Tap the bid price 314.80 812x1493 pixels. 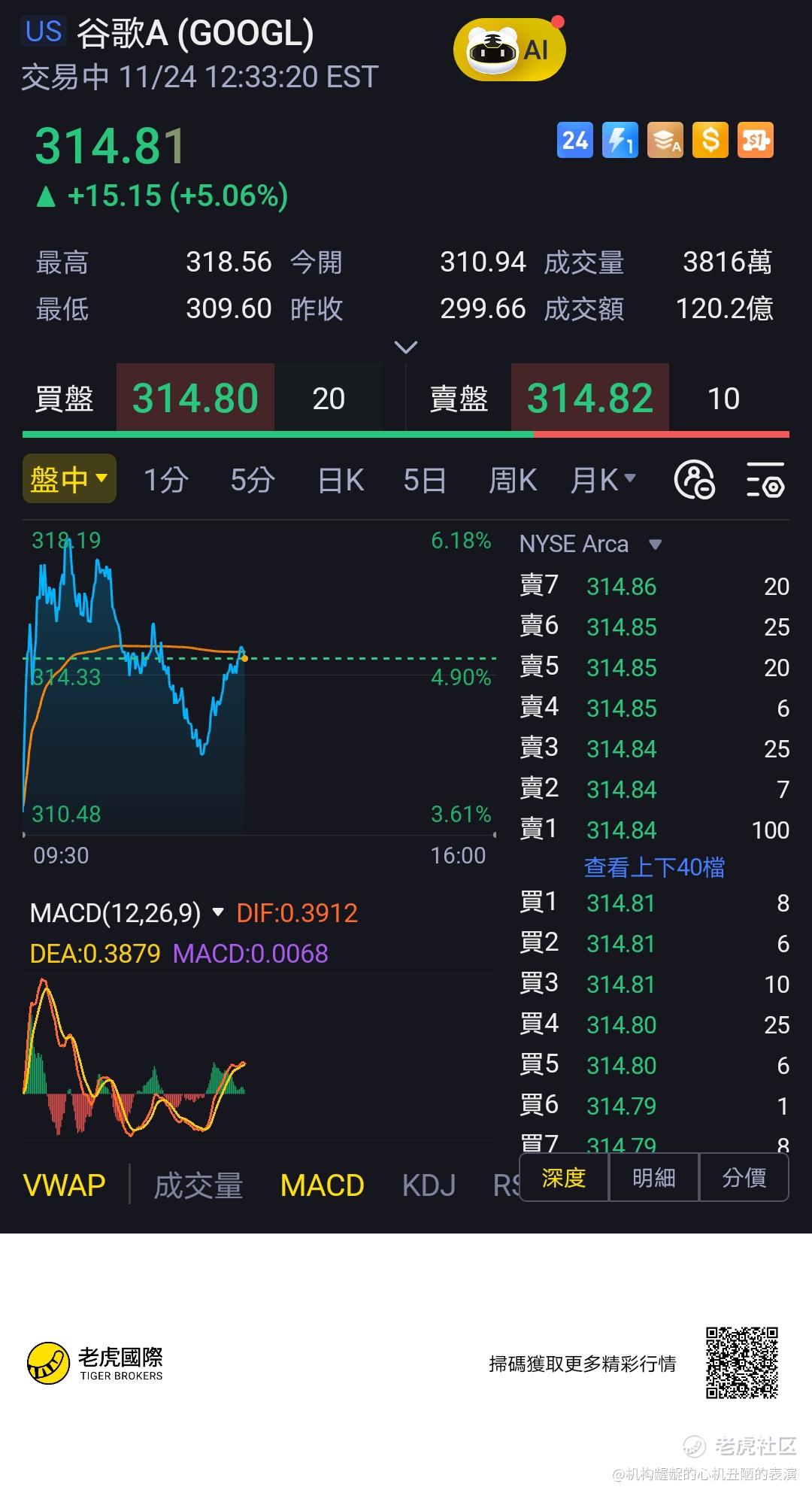tap(195, 398)
